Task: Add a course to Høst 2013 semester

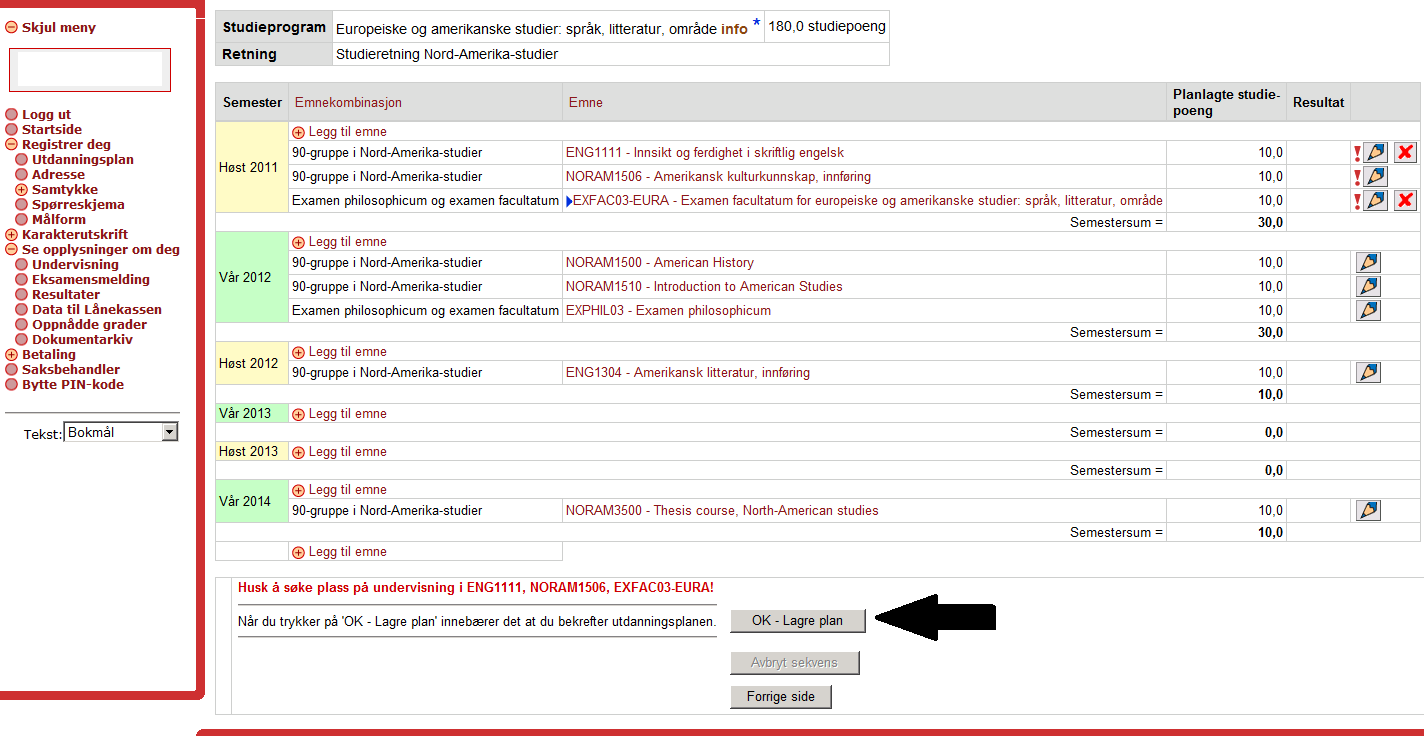Action: click(x=339, y=452)
